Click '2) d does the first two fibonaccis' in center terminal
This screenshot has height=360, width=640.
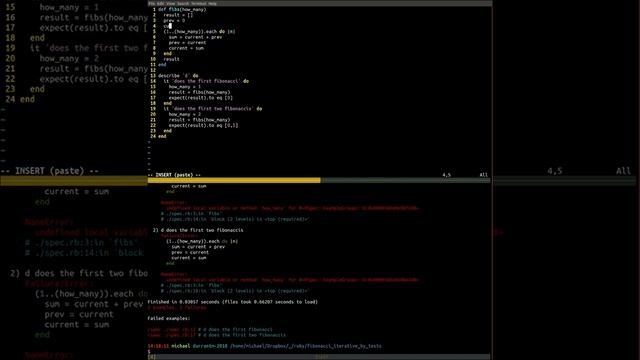click(198, 230)
